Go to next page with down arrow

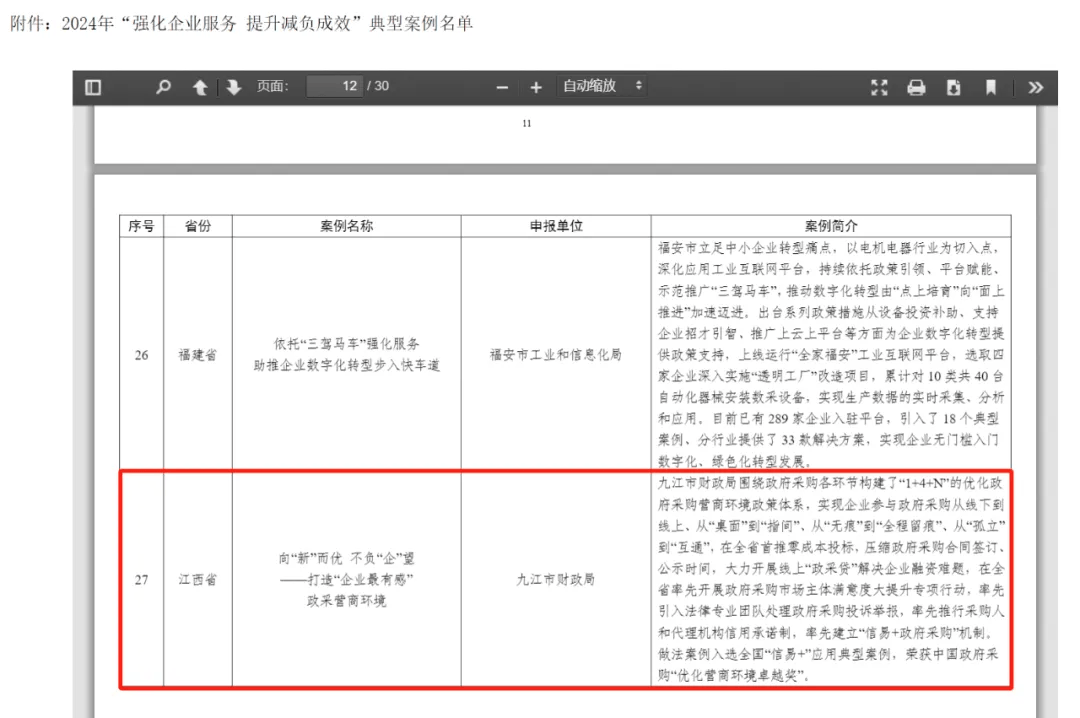point(234,88)
